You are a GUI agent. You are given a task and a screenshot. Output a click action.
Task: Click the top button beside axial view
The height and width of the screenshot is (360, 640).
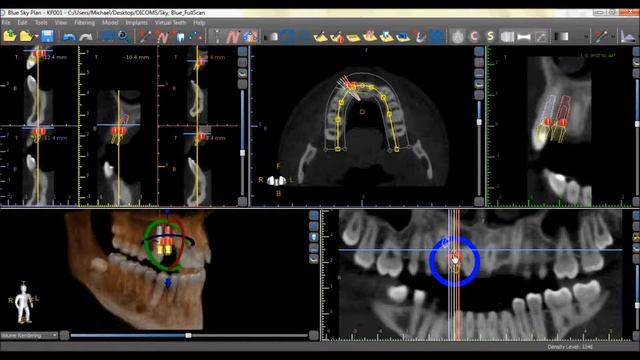point(479,51)
